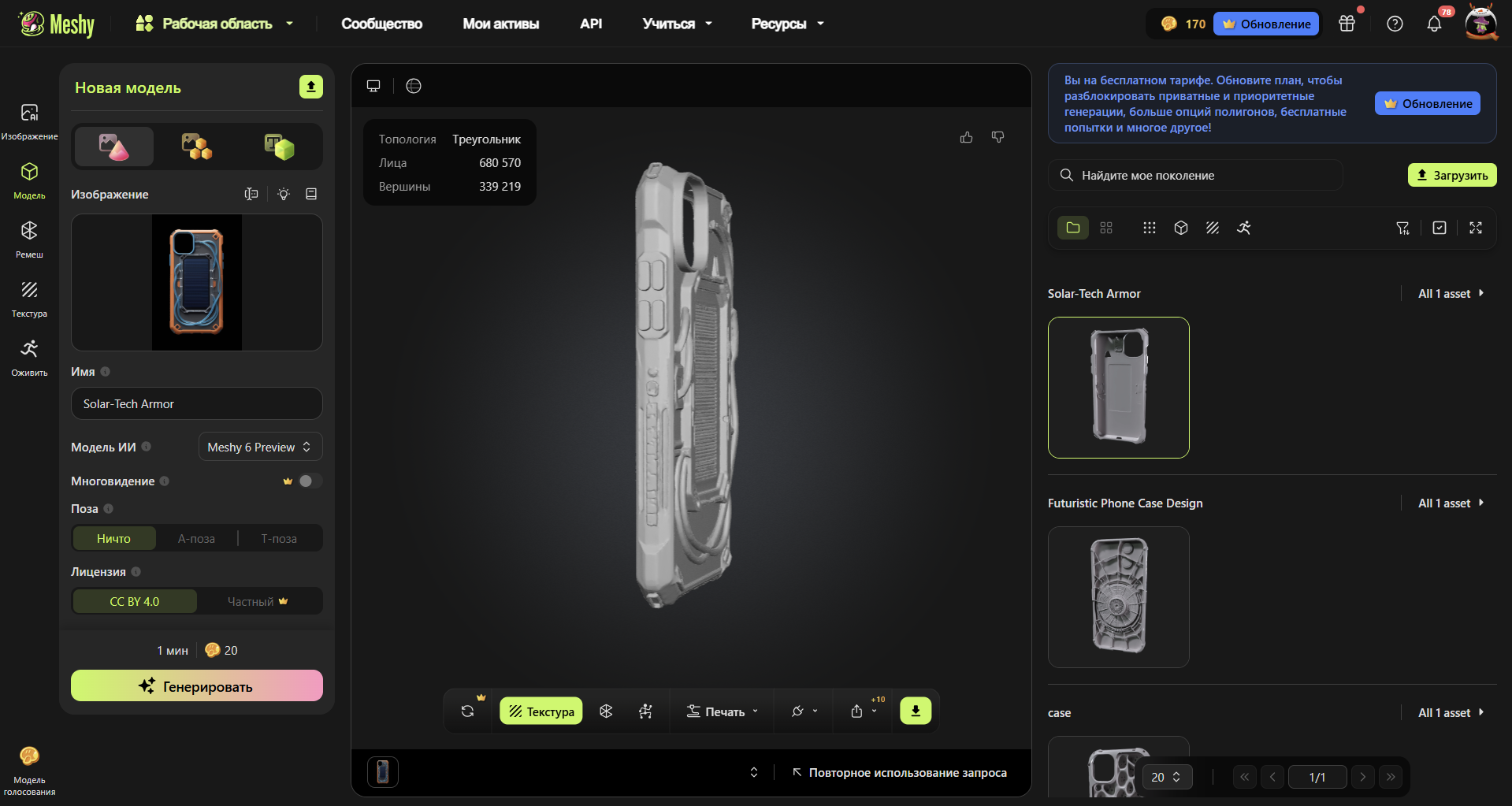Viewport: 1512px width, 806px height.
Task: Click the gift box icon in header
Action: (1347, 24)
